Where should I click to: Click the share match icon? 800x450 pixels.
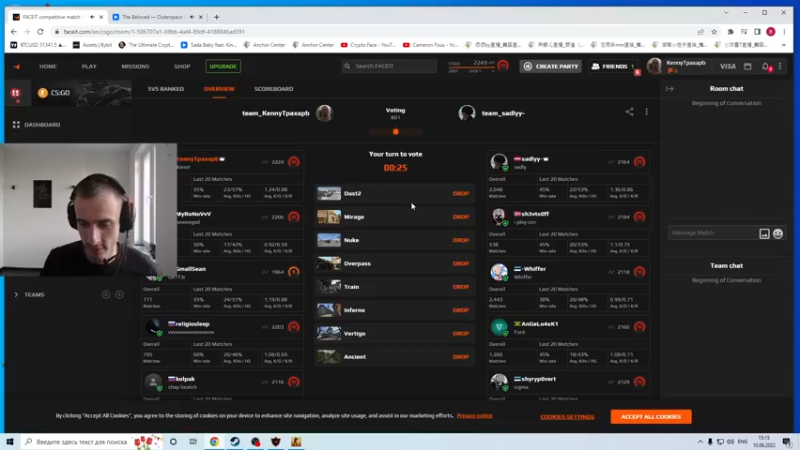[x=630, y=112]
